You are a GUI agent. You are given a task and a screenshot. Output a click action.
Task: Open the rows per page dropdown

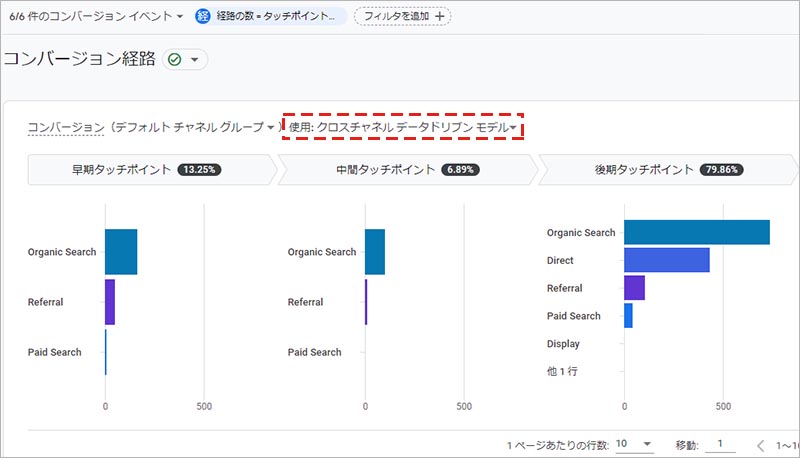pos(634,443)
